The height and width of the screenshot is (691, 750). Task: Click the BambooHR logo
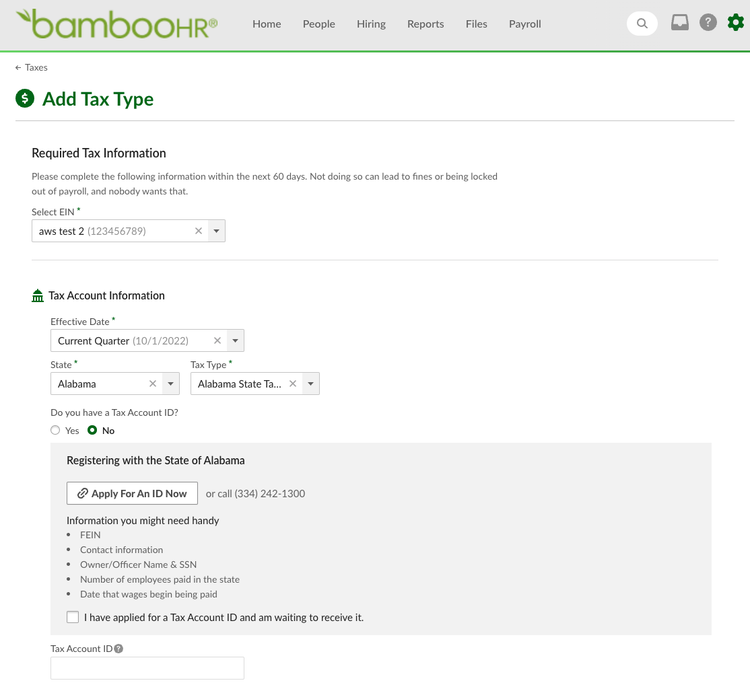pyautogui.click(x=117, y=24)
